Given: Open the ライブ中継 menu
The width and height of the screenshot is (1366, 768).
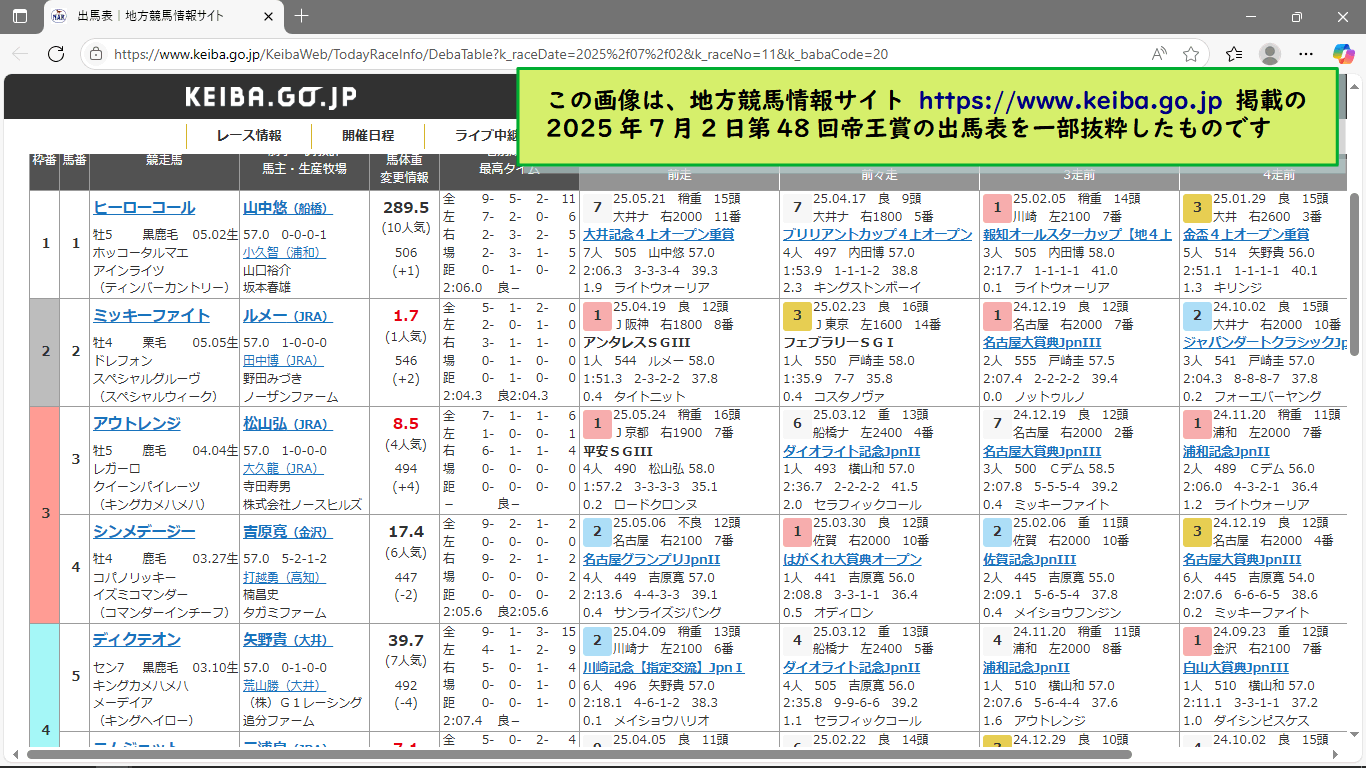Looking at the screenshot, I should (x=486, y=135).
